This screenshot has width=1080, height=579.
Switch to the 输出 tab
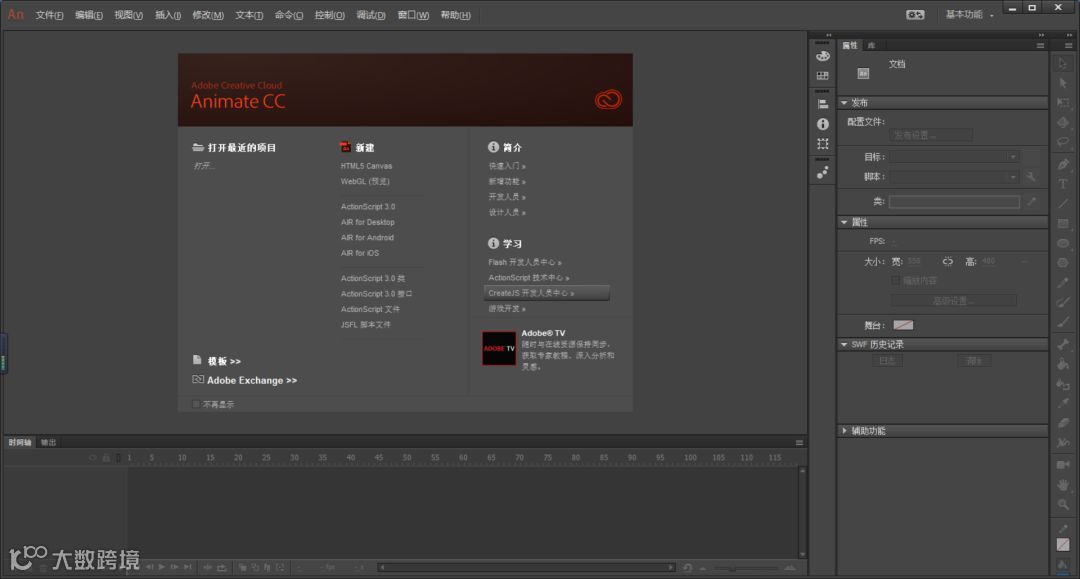coord(48,443)
